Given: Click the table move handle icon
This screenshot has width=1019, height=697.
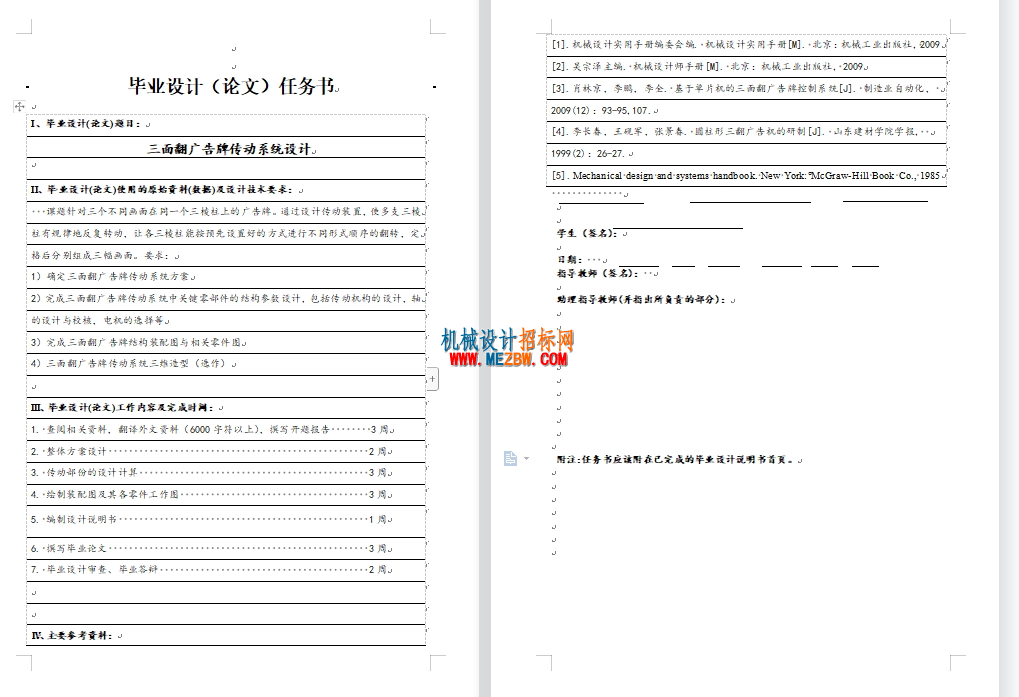Looking at the screenshot, I should click(x=19, y=107).
